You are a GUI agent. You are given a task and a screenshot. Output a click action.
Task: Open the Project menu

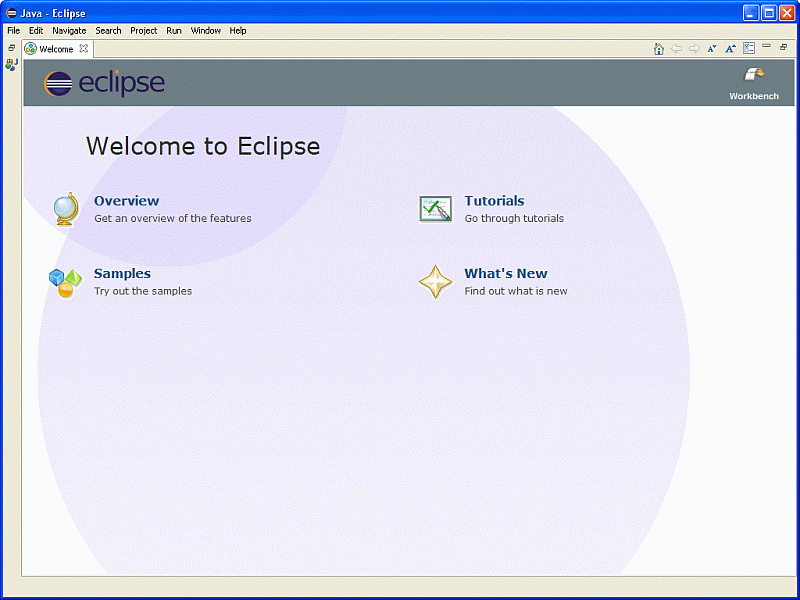144,31
